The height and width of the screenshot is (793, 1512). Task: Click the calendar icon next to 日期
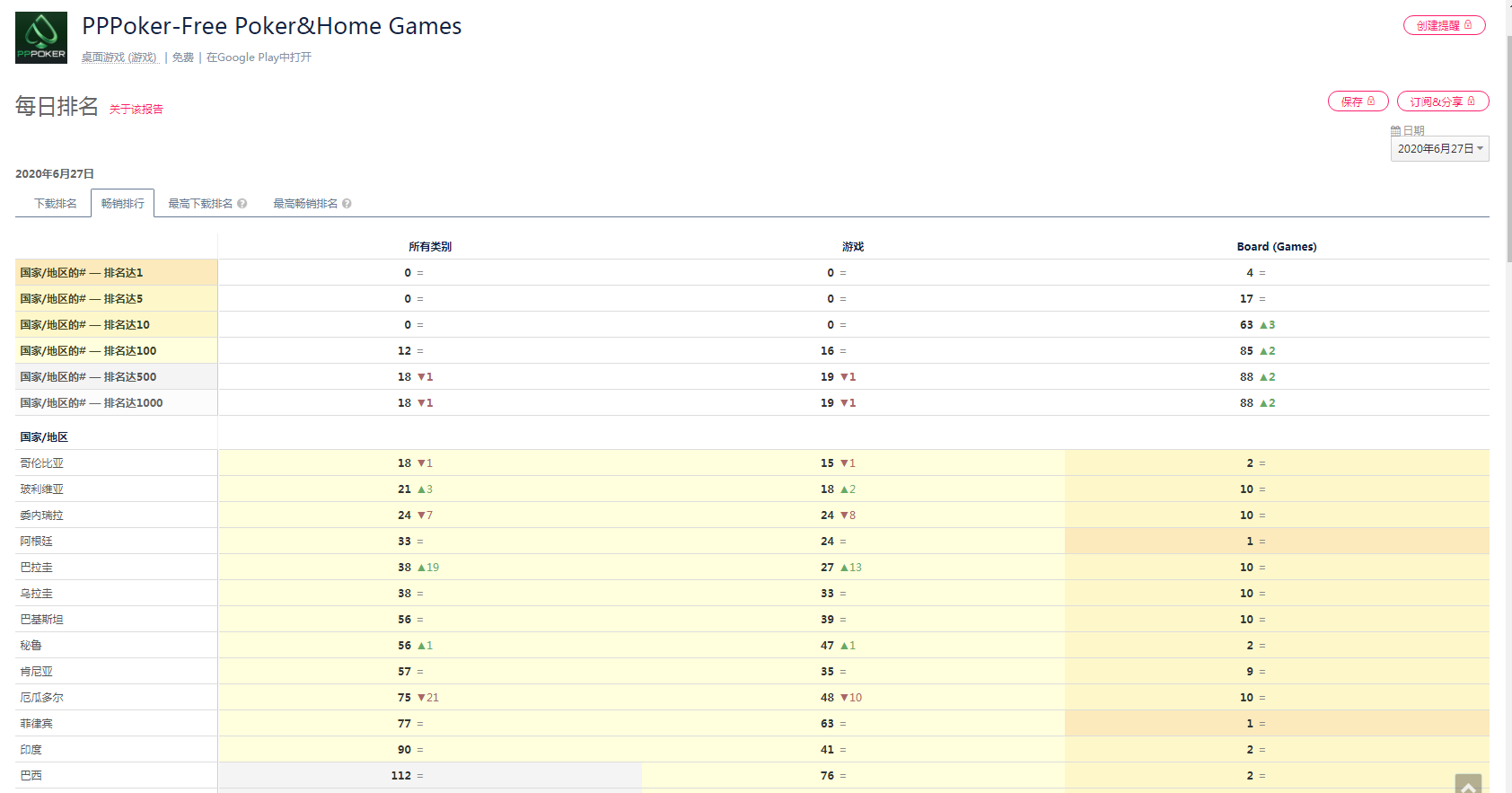tap(1395, 131)
